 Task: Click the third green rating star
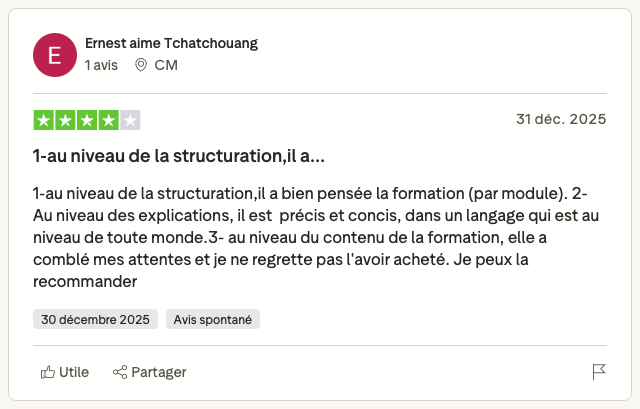coord(87,120)
